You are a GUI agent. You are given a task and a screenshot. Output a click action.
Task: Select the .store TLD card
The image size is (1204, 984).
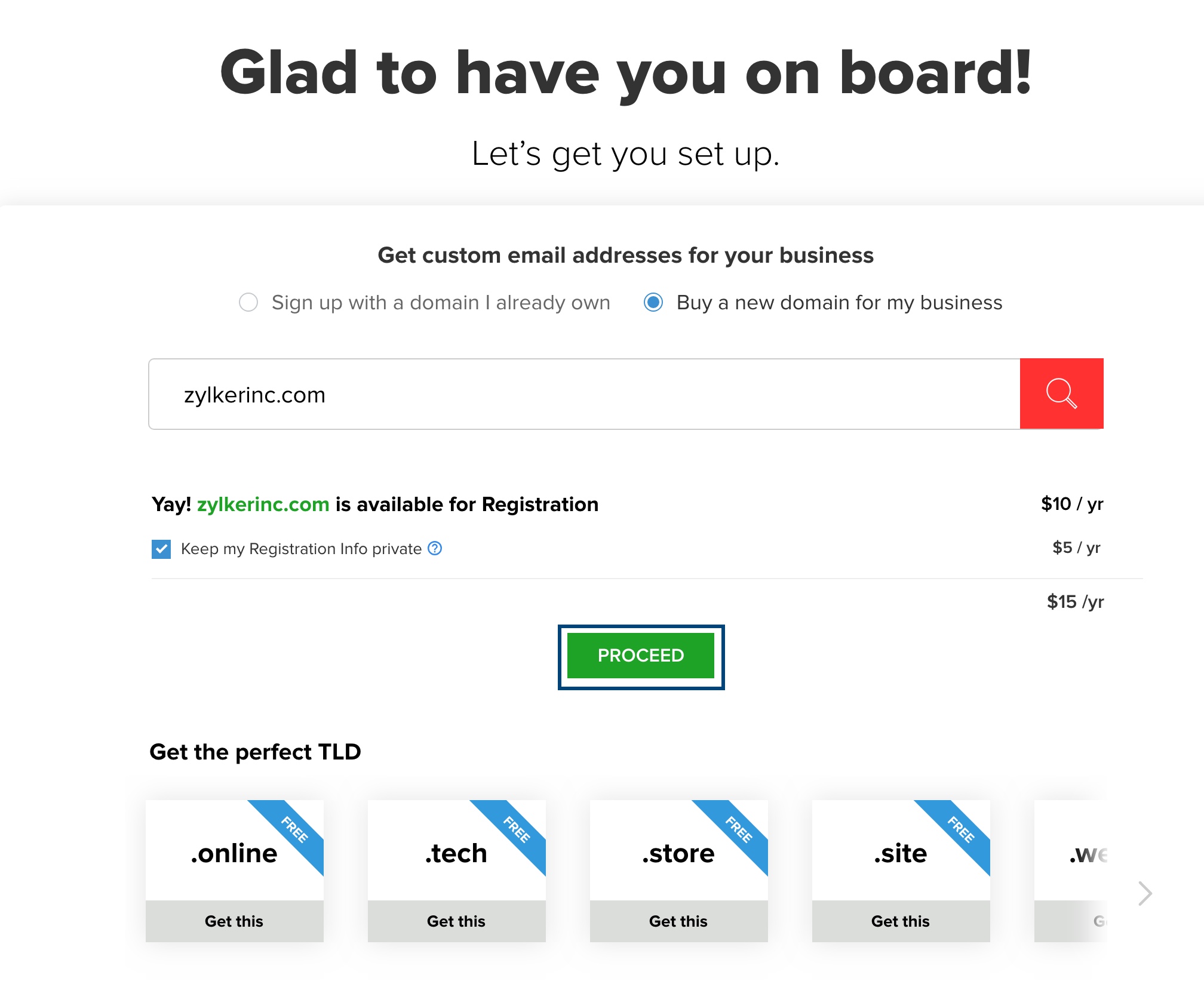[x=678, y=854]
